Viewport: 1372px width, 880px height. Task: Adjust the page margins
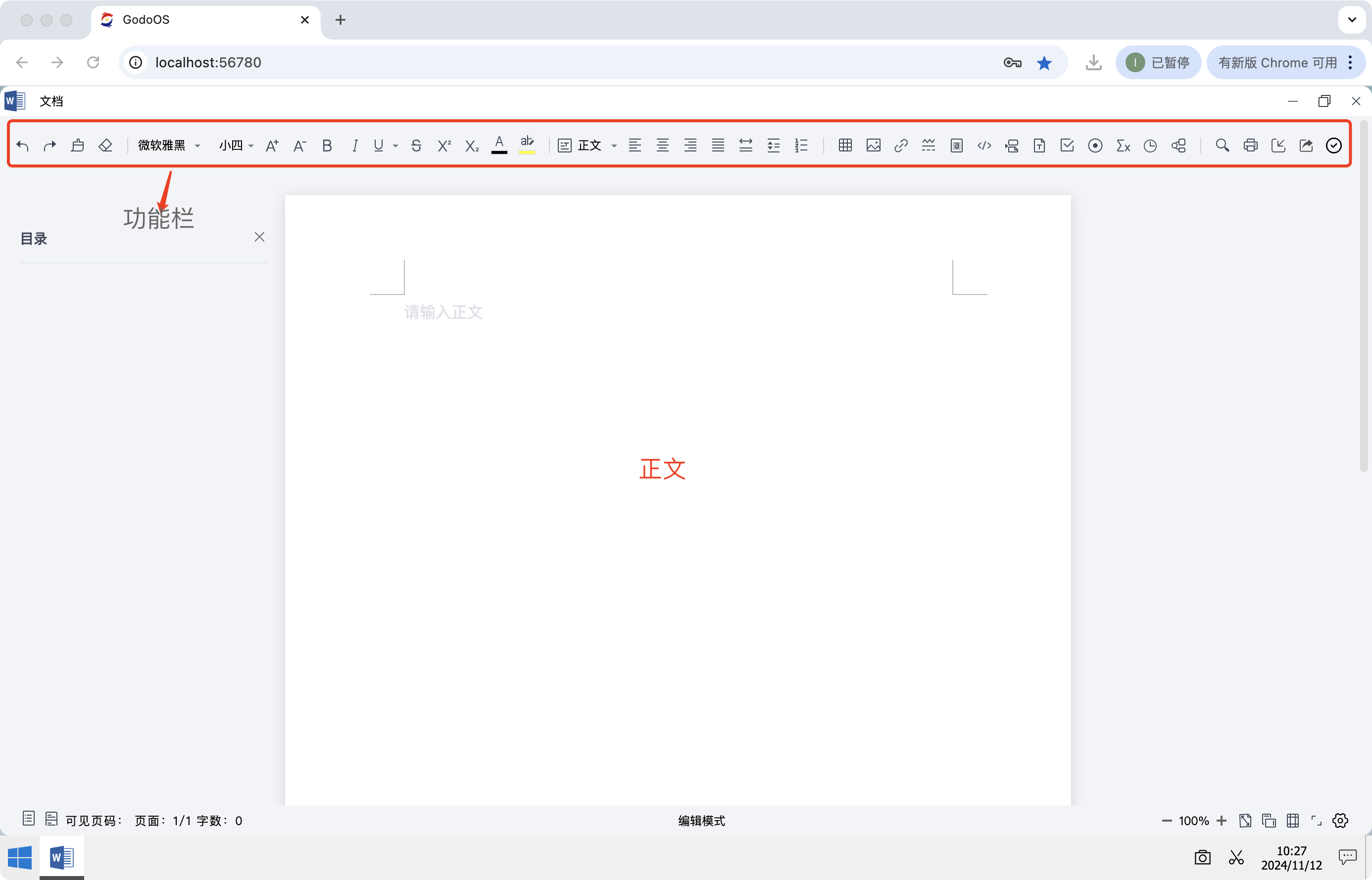coord(1293,821)
